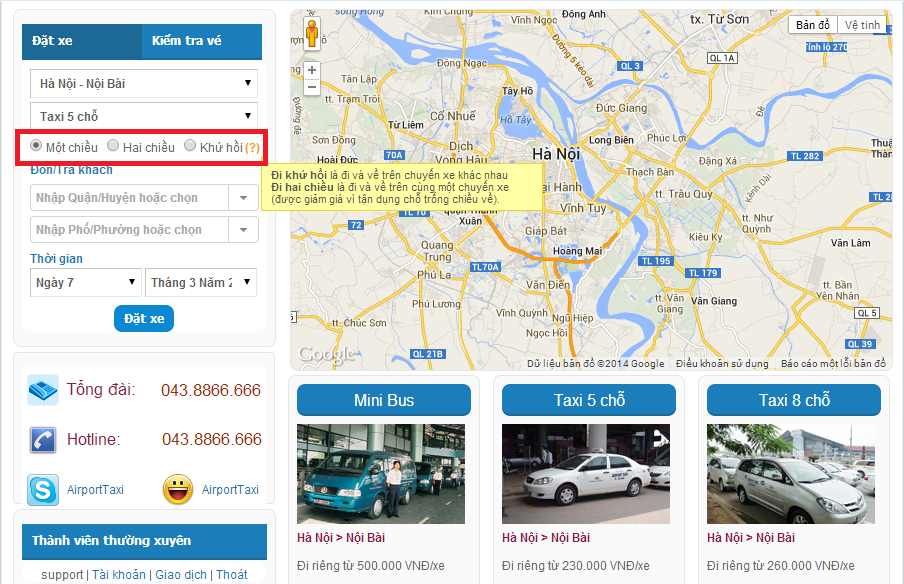This screenshot has width=904, height=584.
Task: Select the Một chiều radio button
Action: coord(37,146)
